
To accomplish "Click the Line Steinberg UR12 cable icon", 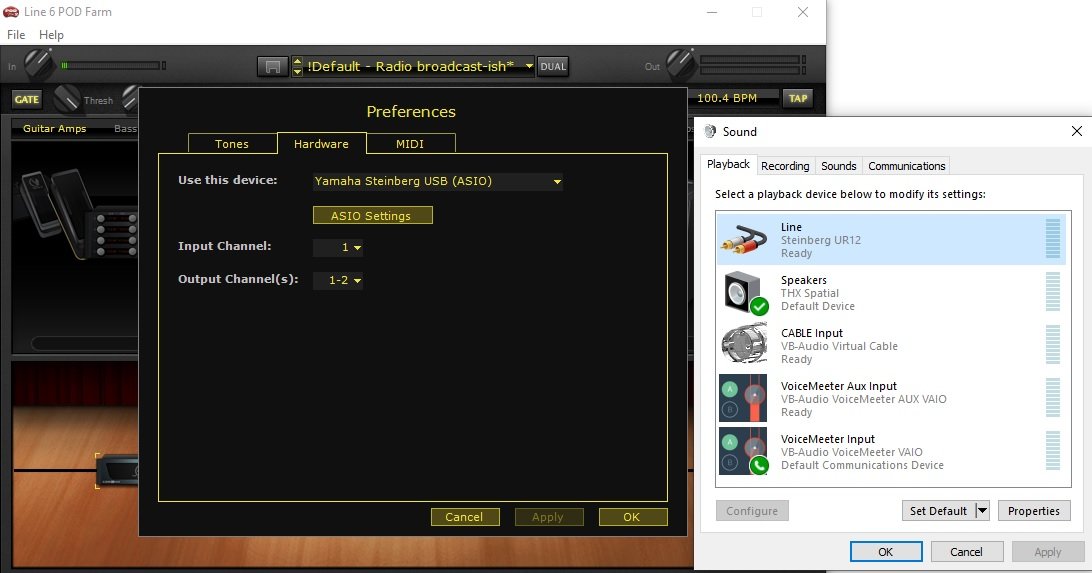I will coord(744,240).
